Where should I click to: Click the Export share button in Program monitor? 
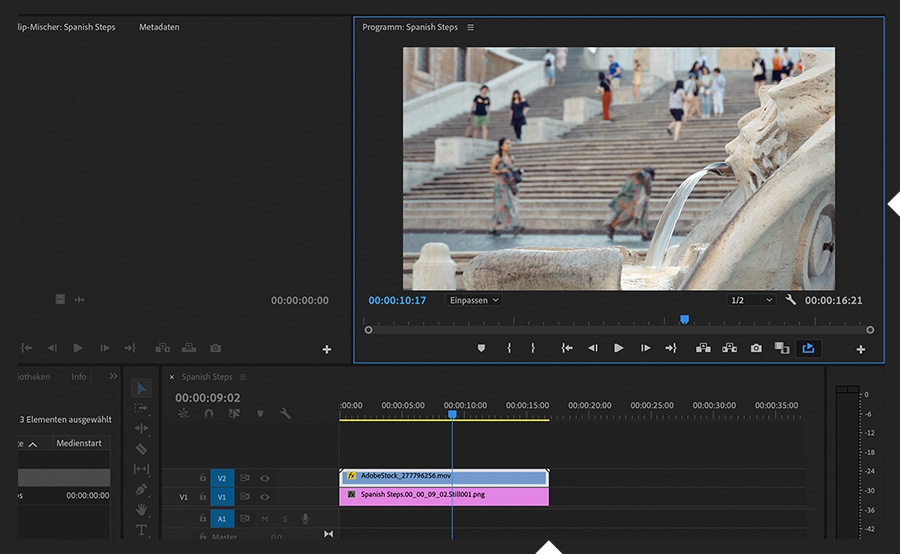[808, 348]
